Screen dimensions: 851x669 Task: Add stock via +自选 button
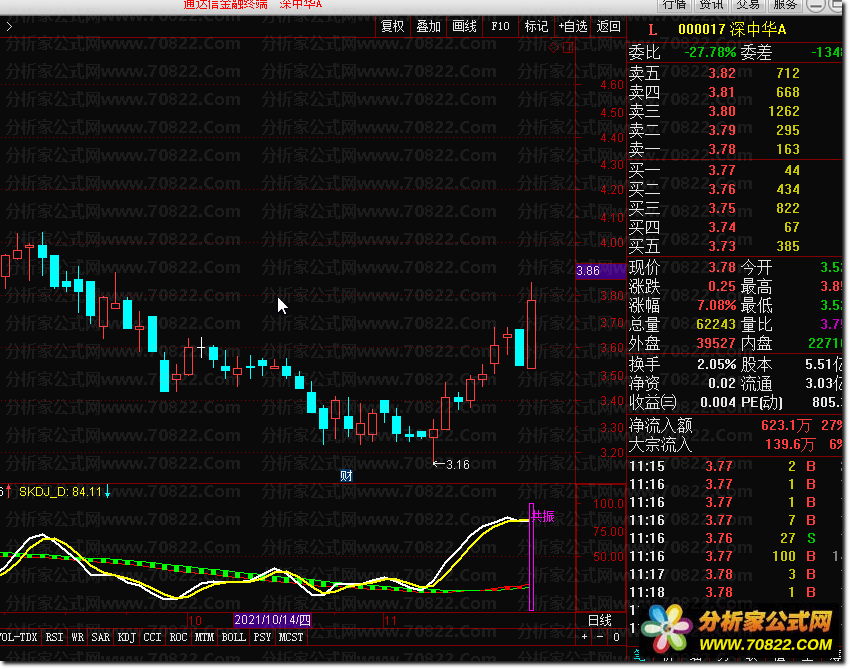pos(573,27)
